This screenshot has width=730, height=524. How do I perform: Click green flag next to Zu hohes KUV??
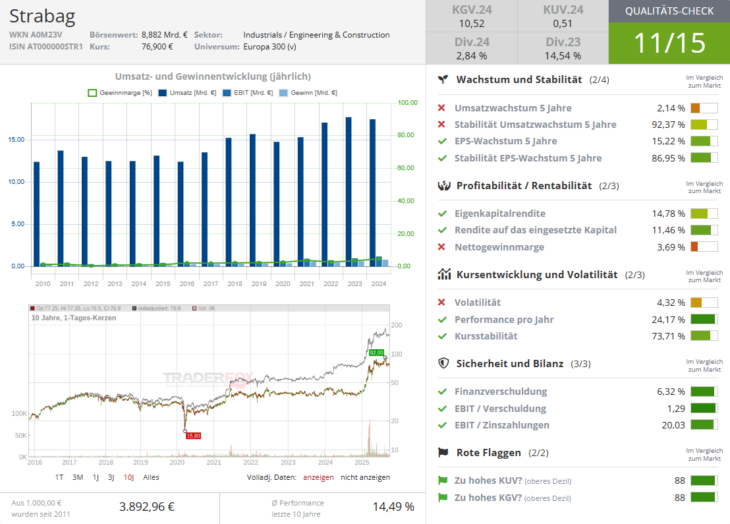(443, 481)
